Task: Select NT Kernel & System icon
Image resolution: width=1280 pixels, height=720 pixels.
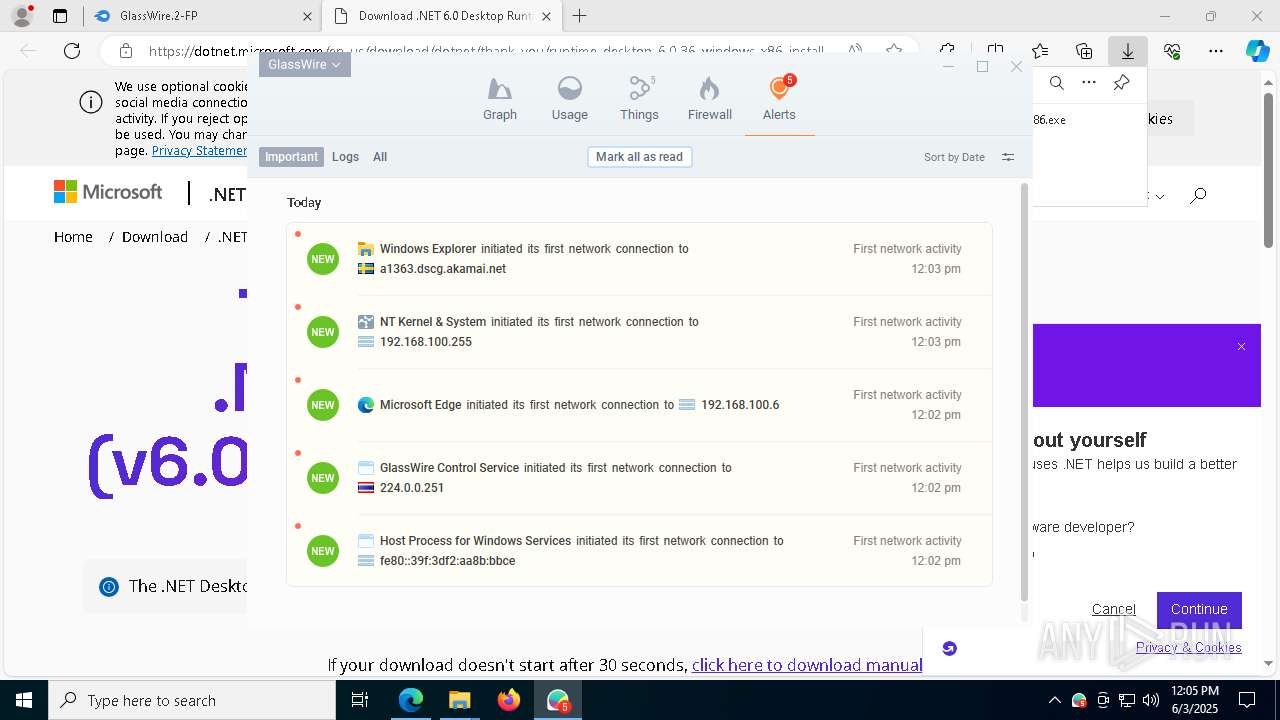Action: [366, 322]
